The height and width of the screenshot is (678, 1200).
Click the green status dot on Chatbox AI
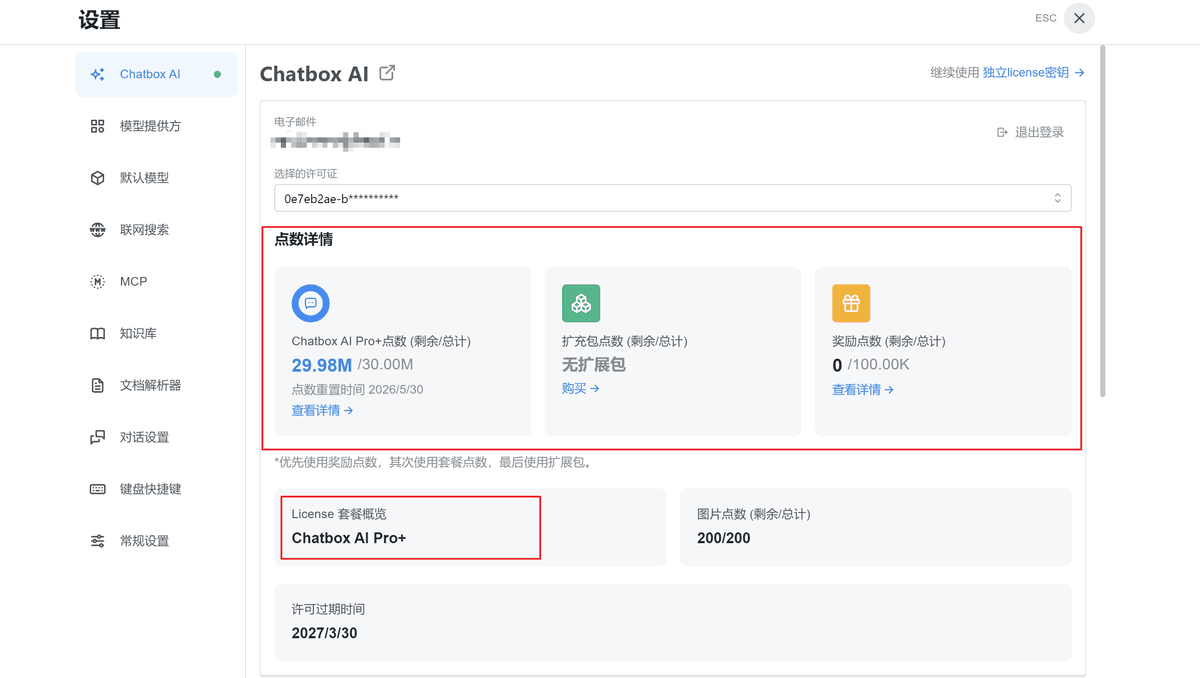coord(217,74)
